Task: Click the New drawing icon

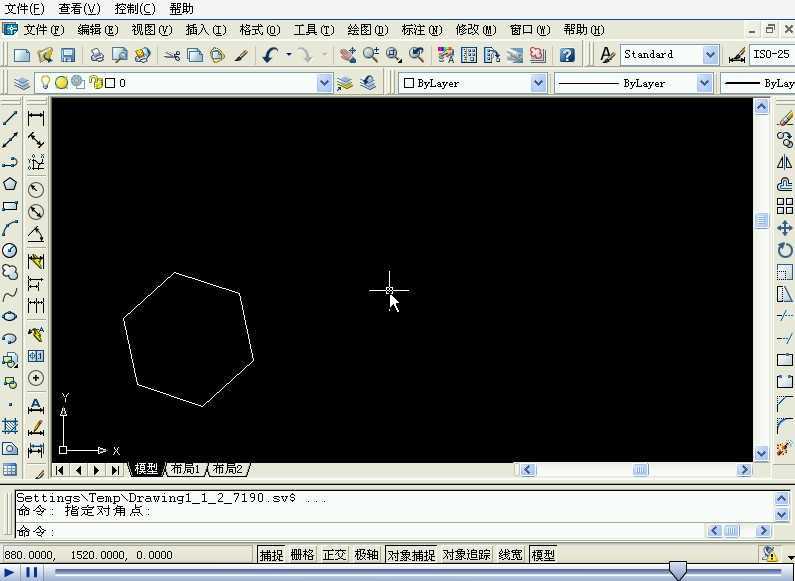Action: [22, 55]
